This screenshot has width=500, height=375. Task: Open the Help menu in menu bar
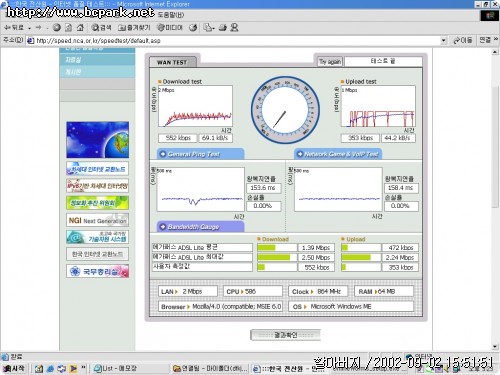tap(171, 15)
